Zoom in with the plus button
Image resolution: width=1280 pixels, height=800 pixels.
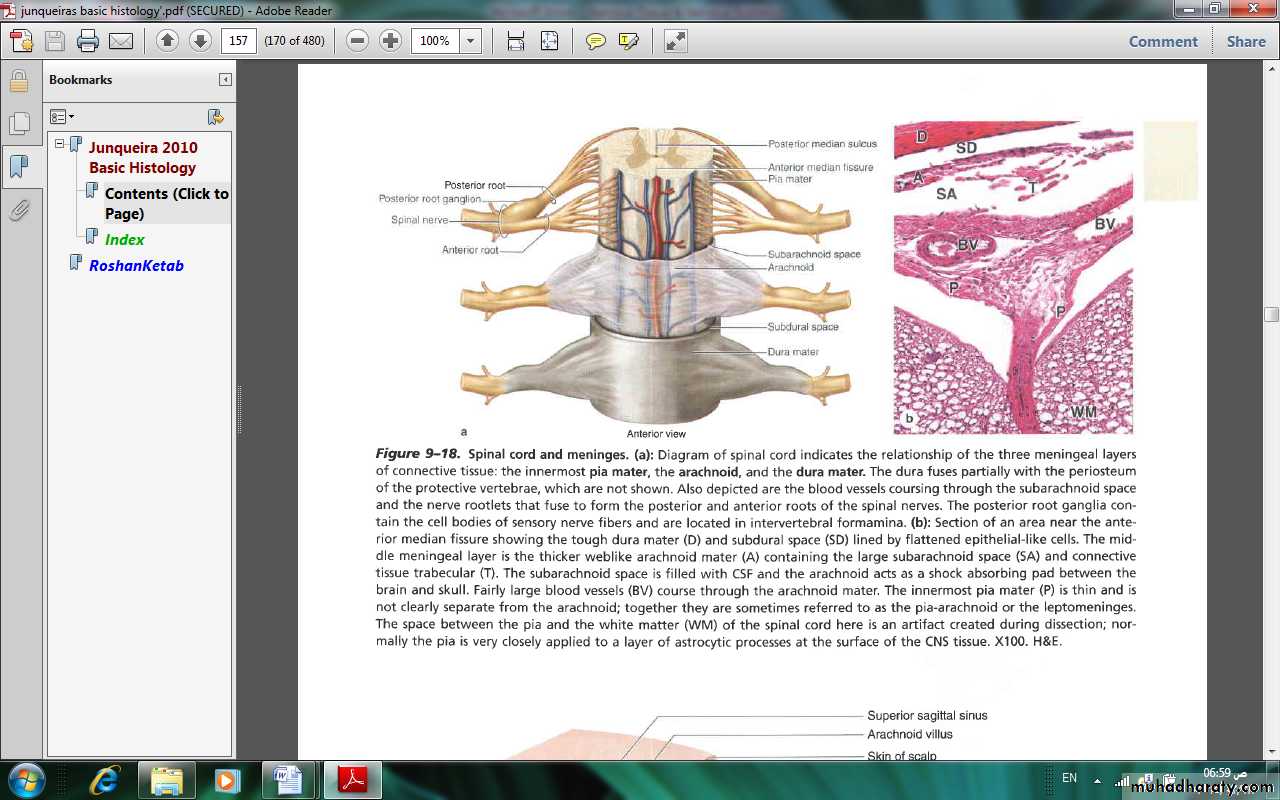391,41
